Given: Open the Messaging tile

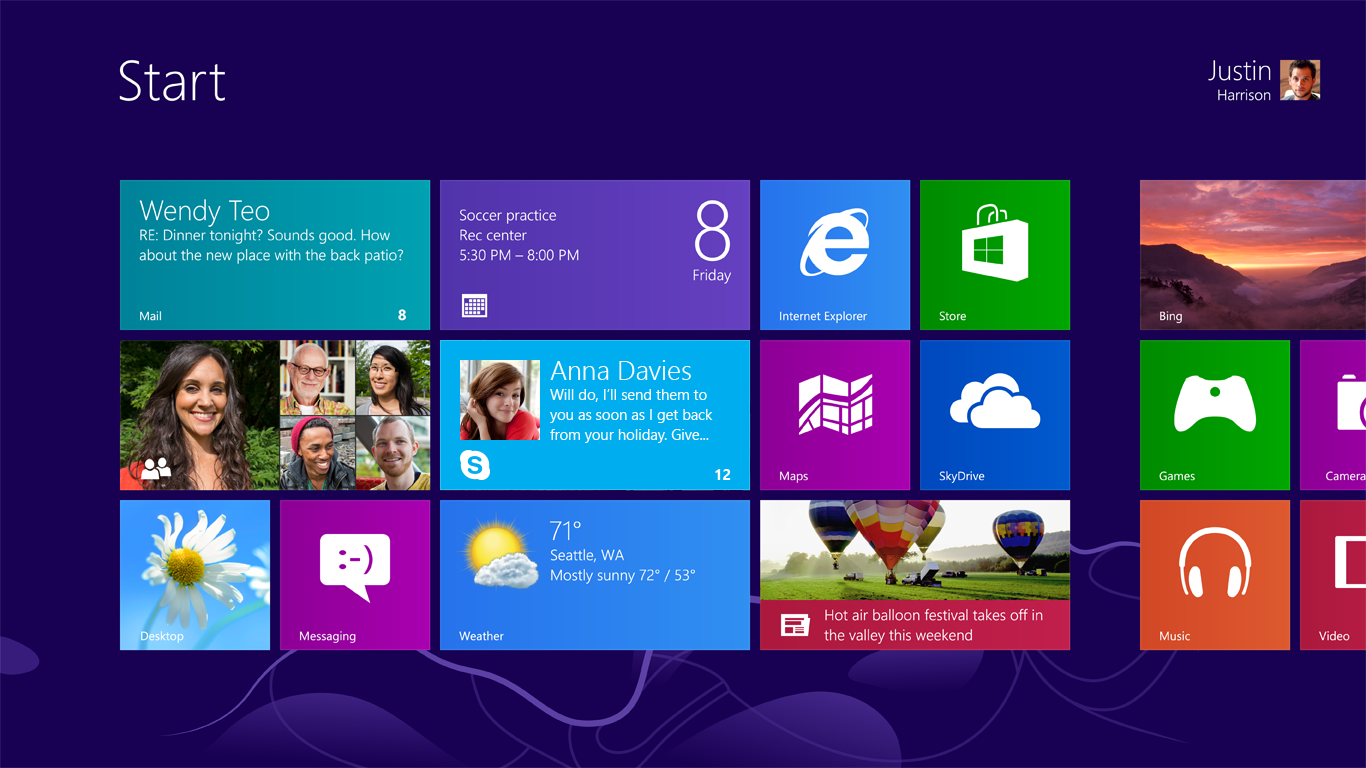Looking at the screenshot, I should pos(355,575).
